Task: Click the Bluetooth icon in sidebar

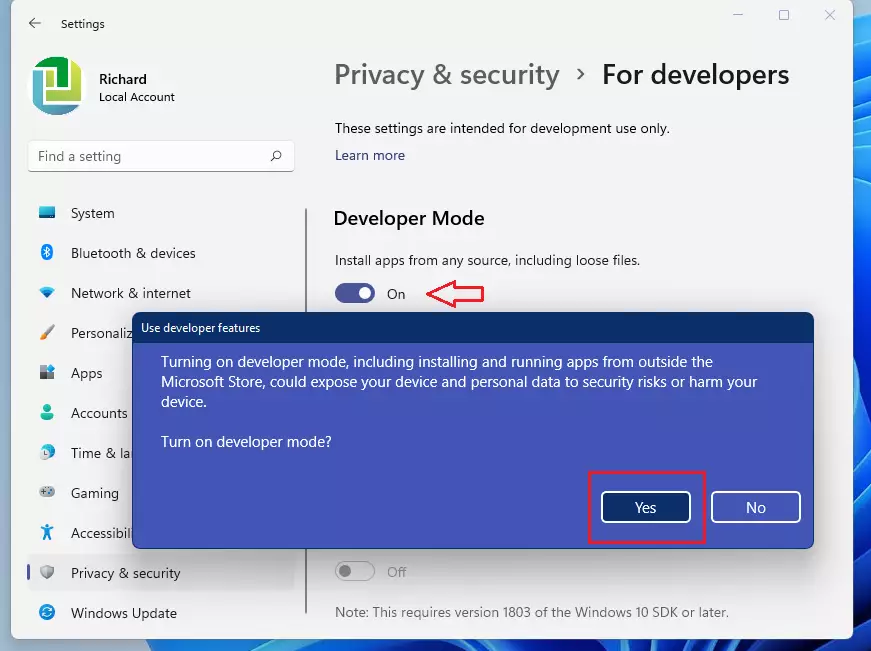Action: [x=47, y=253]
